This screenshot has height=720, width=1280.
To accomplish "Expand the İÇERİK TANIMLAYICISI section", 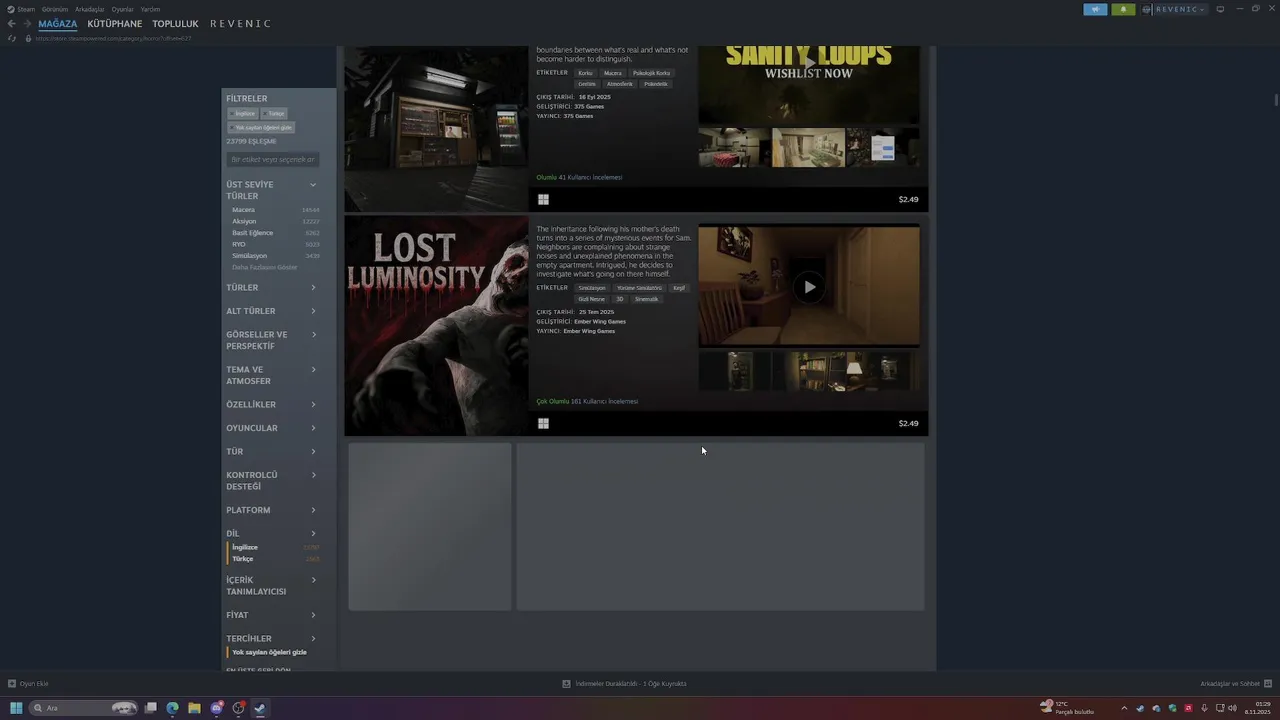I will [x=271, y=586].
